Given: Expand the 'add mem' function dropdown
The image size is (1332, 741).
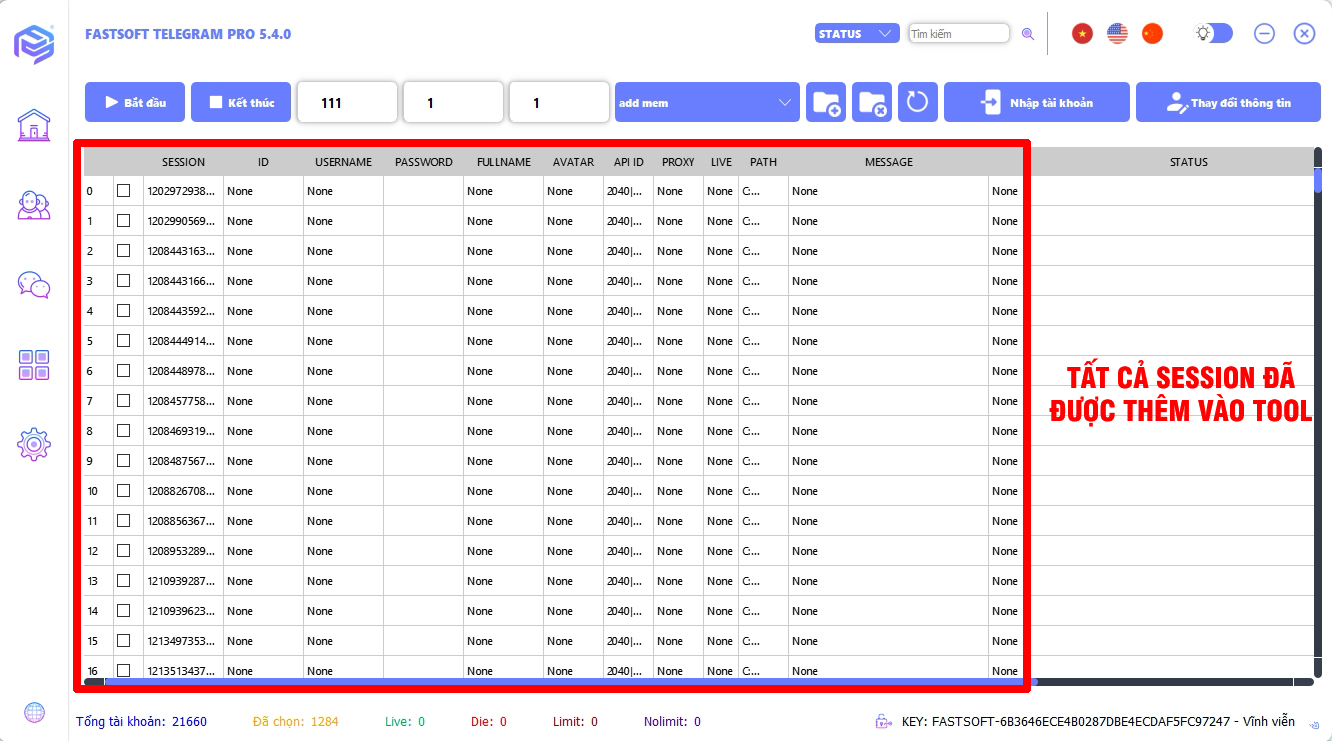Looking at the screenshot, I should click(x=707, y=102).
